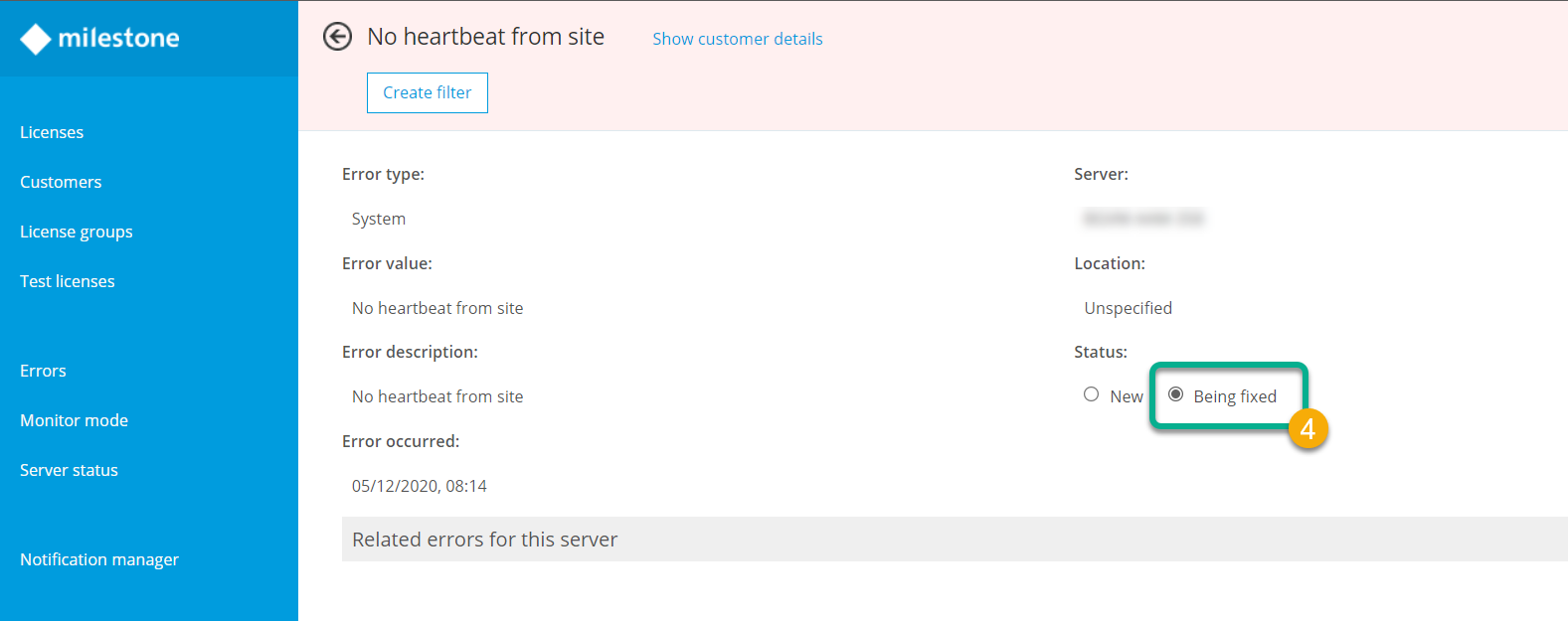Click the orange step 4 badge
Image resolution: width=1568 pixels, height=621 pixels.
[x=1307, y=429]
